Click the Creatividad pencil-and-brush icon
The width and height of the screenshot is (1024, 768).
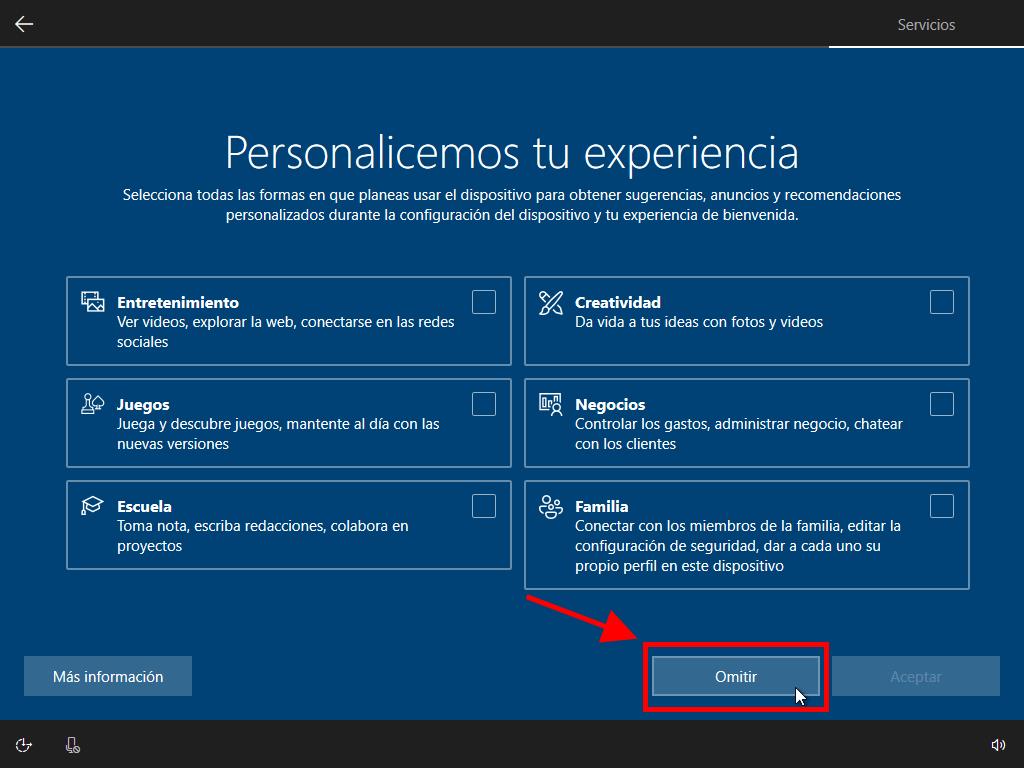click(x=550, y=302)
